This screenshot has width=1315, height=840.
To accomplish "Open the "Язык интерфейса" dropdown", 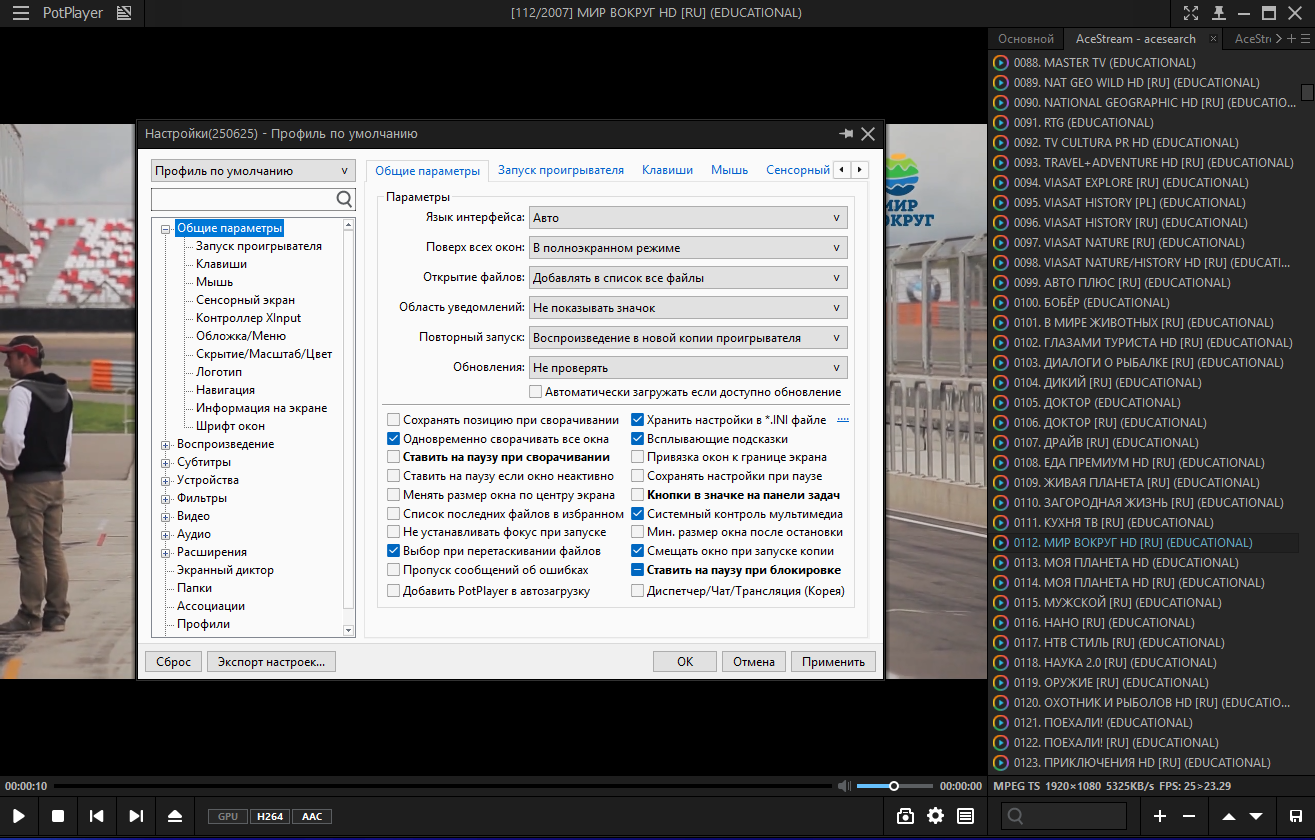I will [688, 217].
